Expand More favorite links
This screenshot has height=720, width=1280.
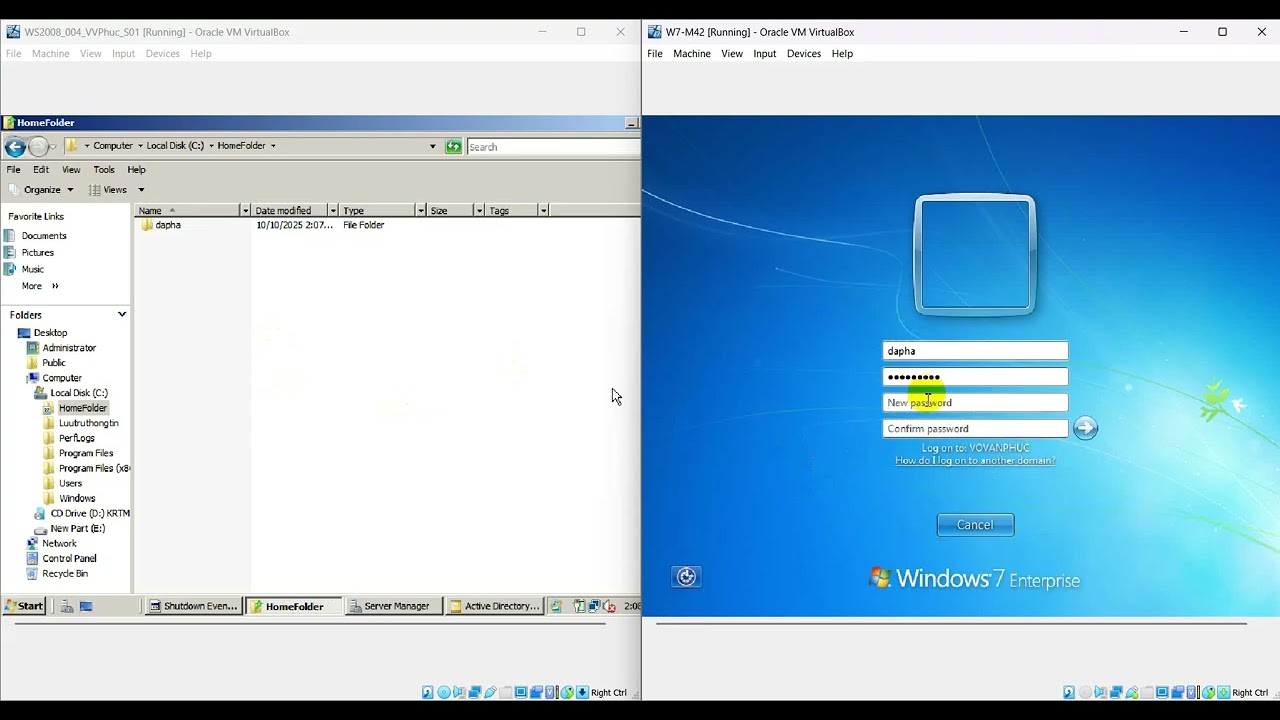(x=41, y=286)
